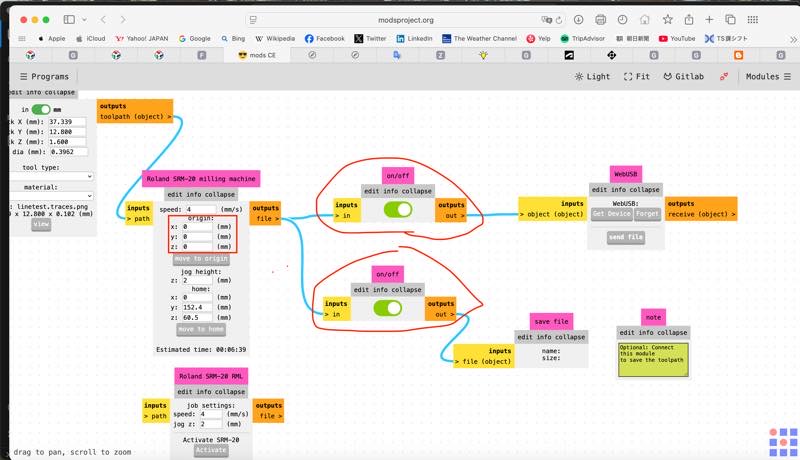800x460 pixels.
Task: Click the receive (object) output port of WebUSB
Action: [702, 214]
